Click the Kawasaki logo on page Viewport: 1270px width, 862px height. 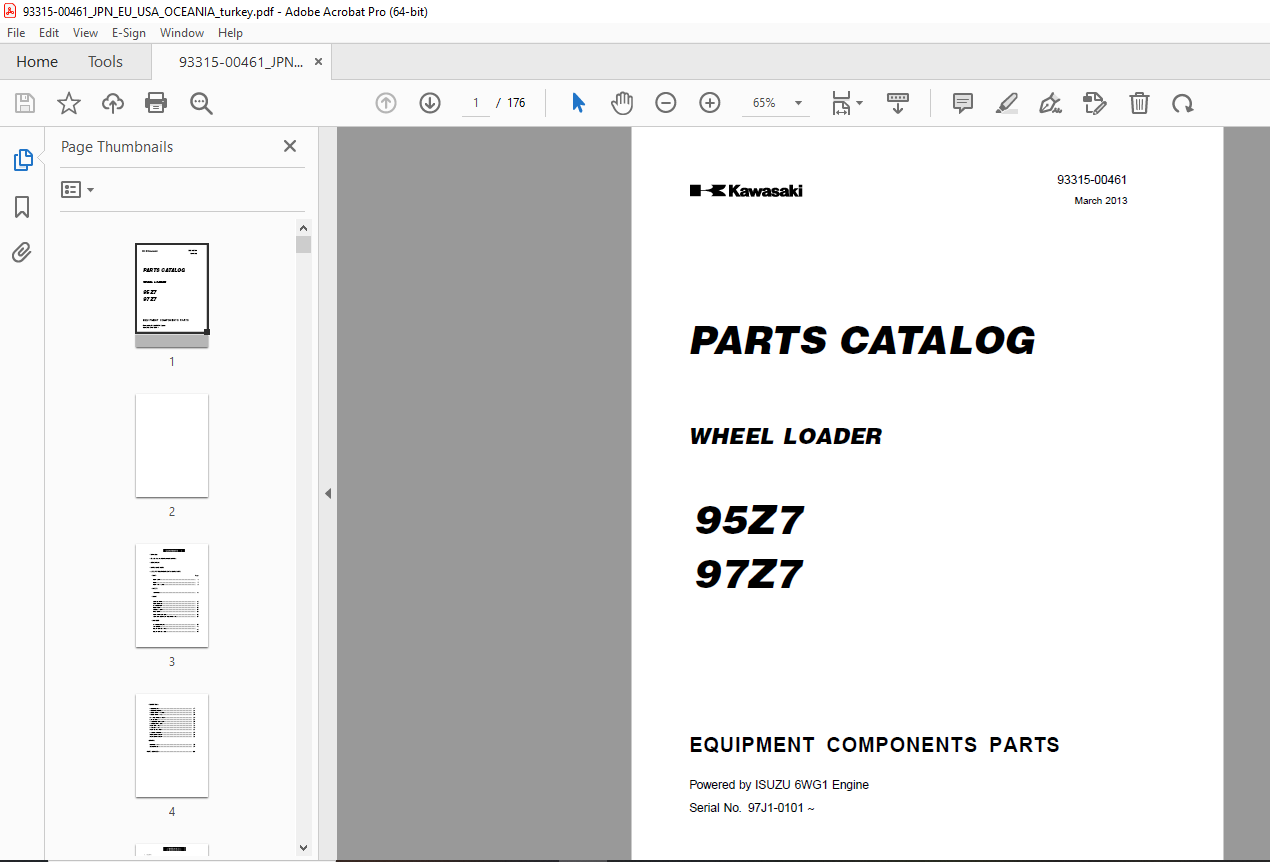pos(746,191)
